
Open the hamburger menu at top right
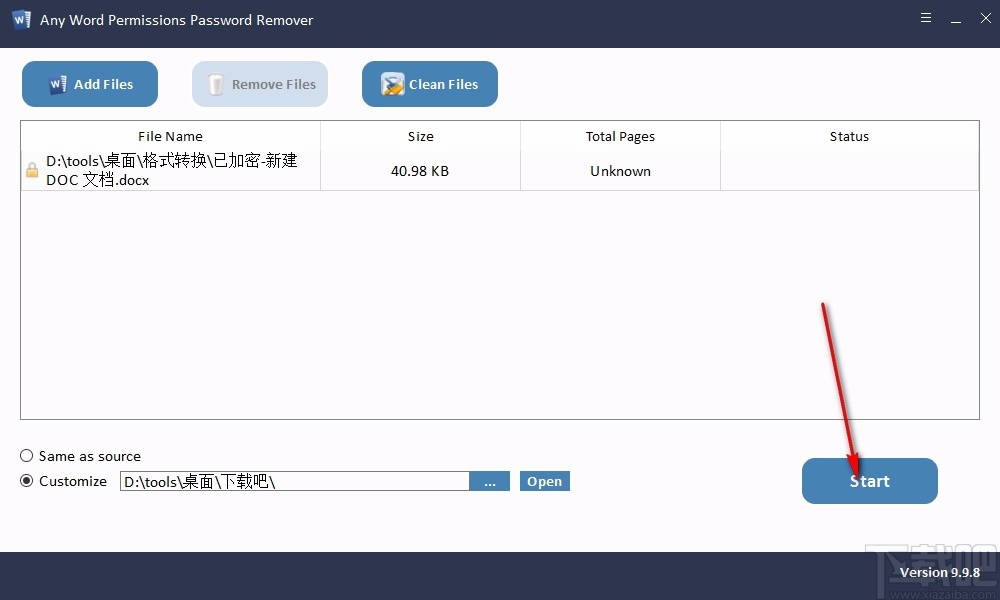(925, 17)
